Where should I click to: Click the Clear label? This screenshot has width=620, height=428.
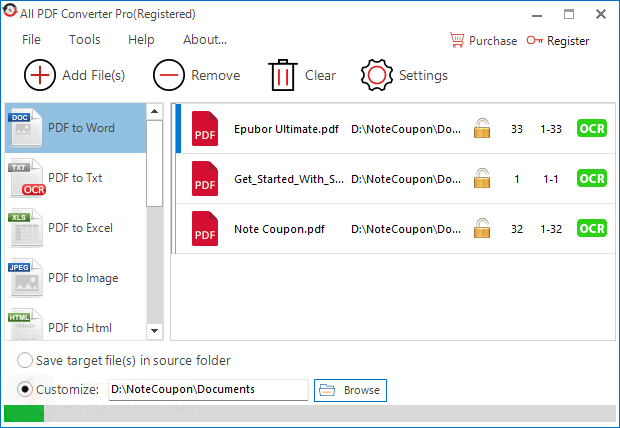pyautogui.click(x=320, y=75)
